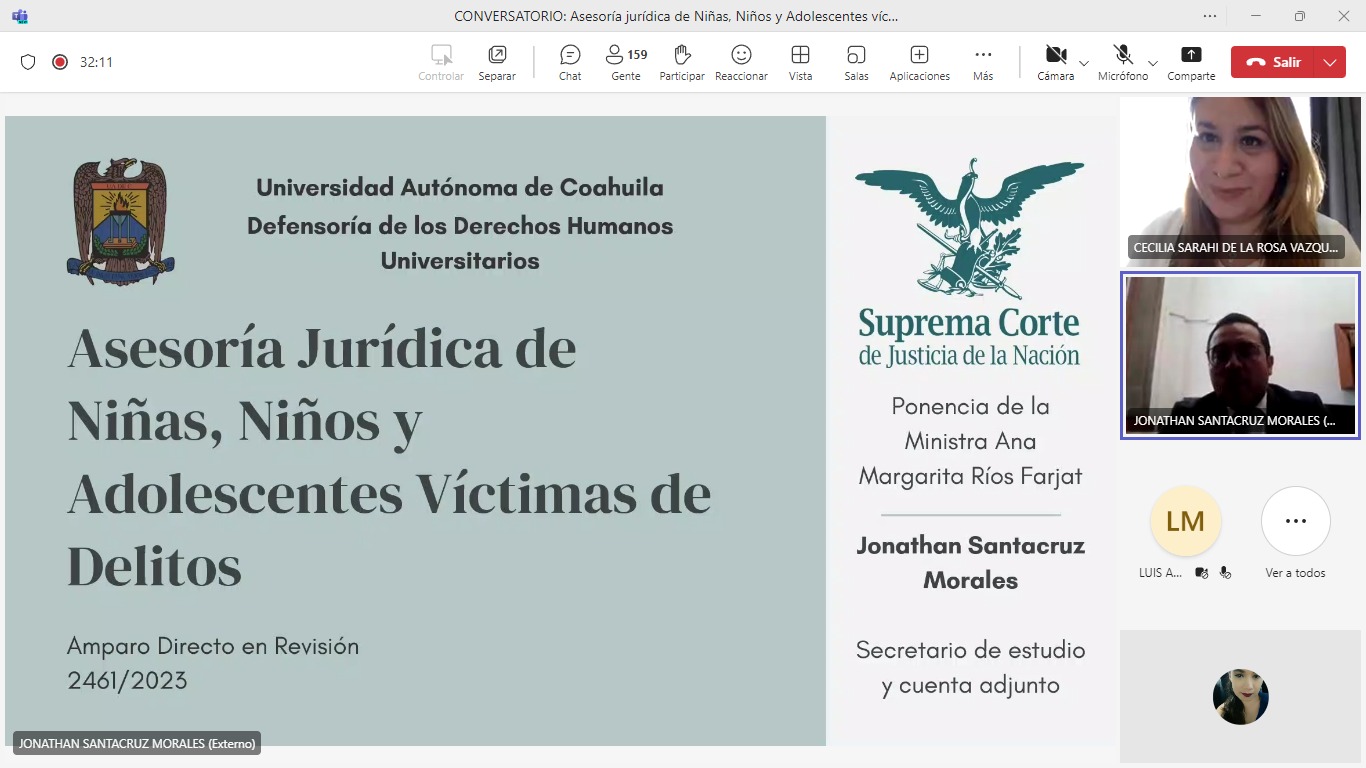
Task: Open Salas breakout rooms
Action: coord(856,62)
